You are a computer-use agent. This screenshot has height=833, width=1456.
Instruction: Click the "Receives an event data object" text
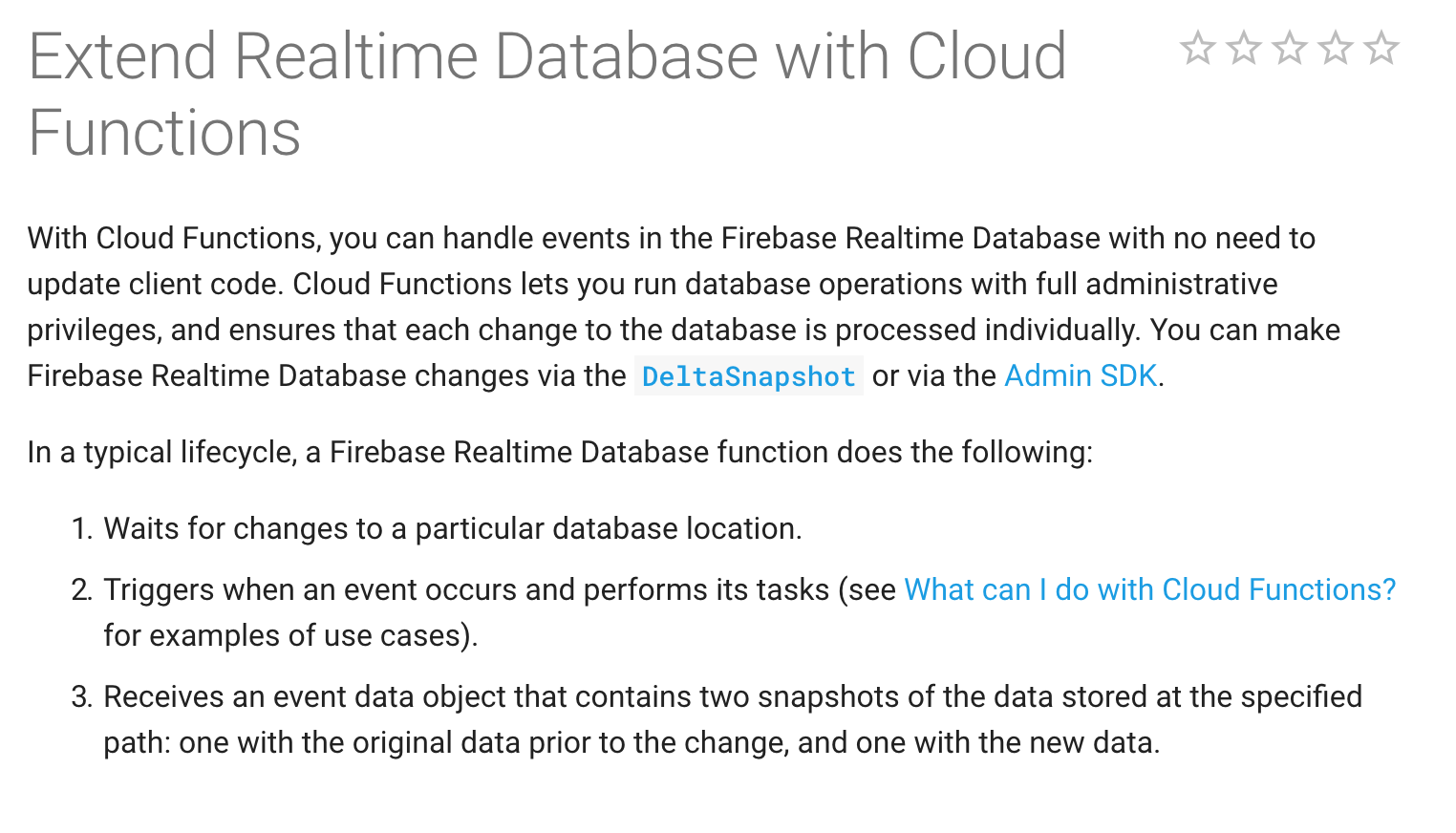pos(732,697)
